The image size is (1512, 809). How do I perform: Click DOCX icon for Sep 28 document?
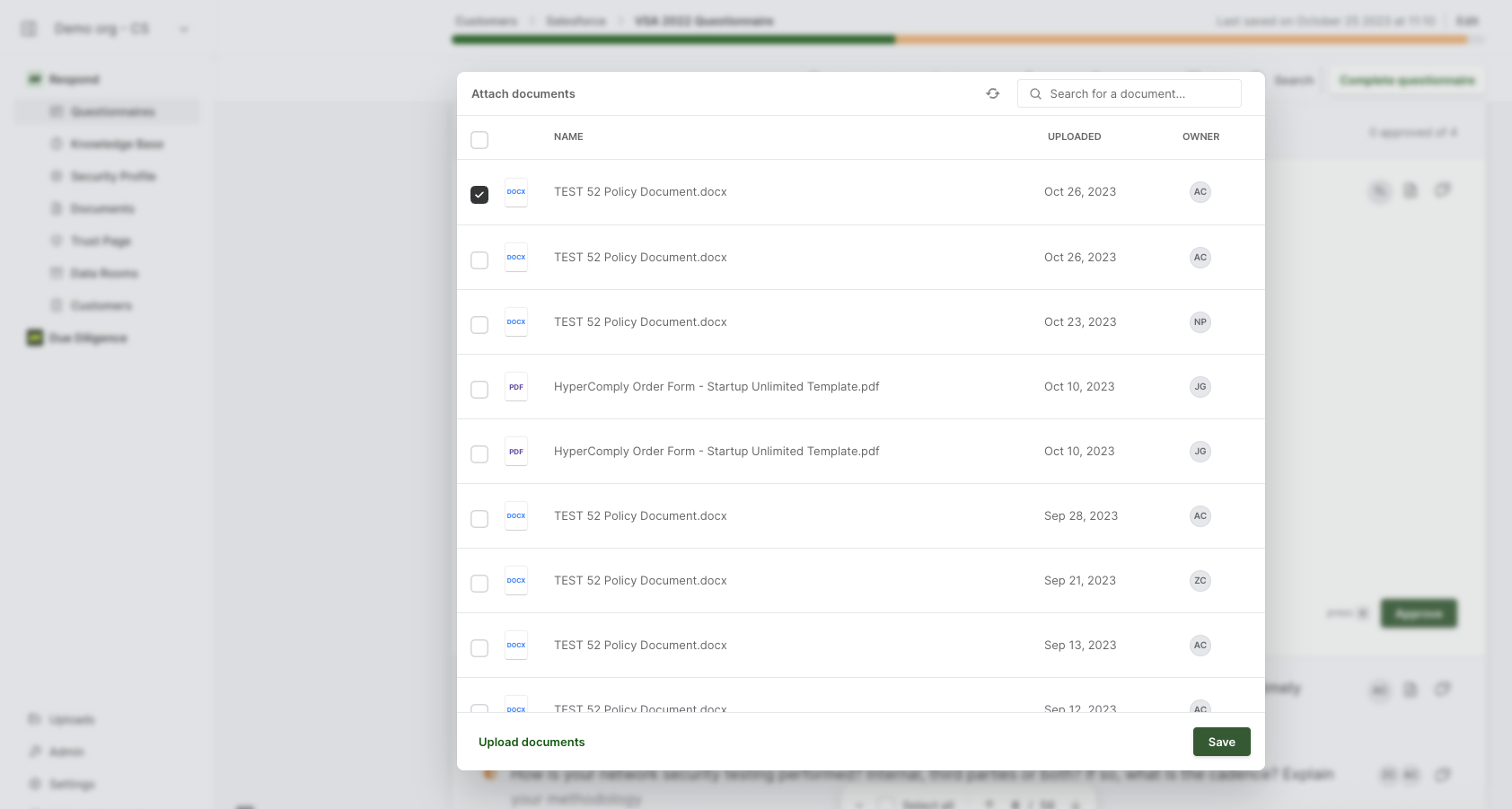(516, 516)
